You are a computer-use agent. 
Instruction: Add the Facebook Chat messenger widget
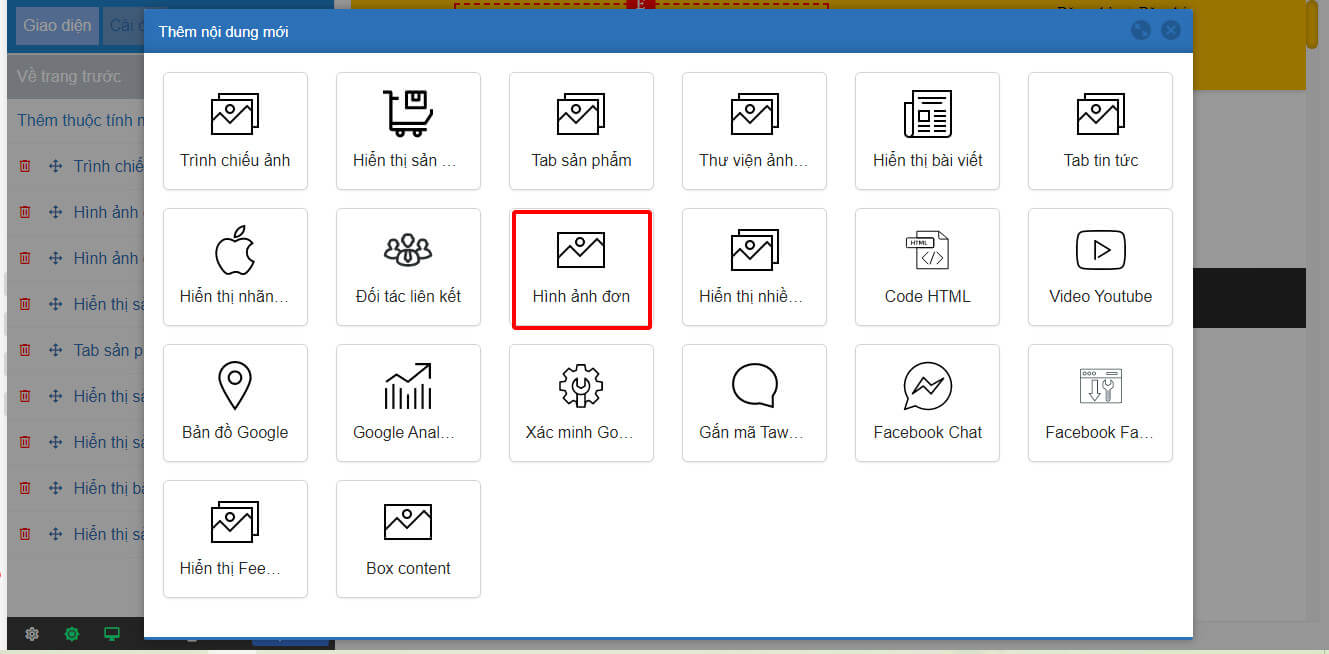tap(927, 403)
